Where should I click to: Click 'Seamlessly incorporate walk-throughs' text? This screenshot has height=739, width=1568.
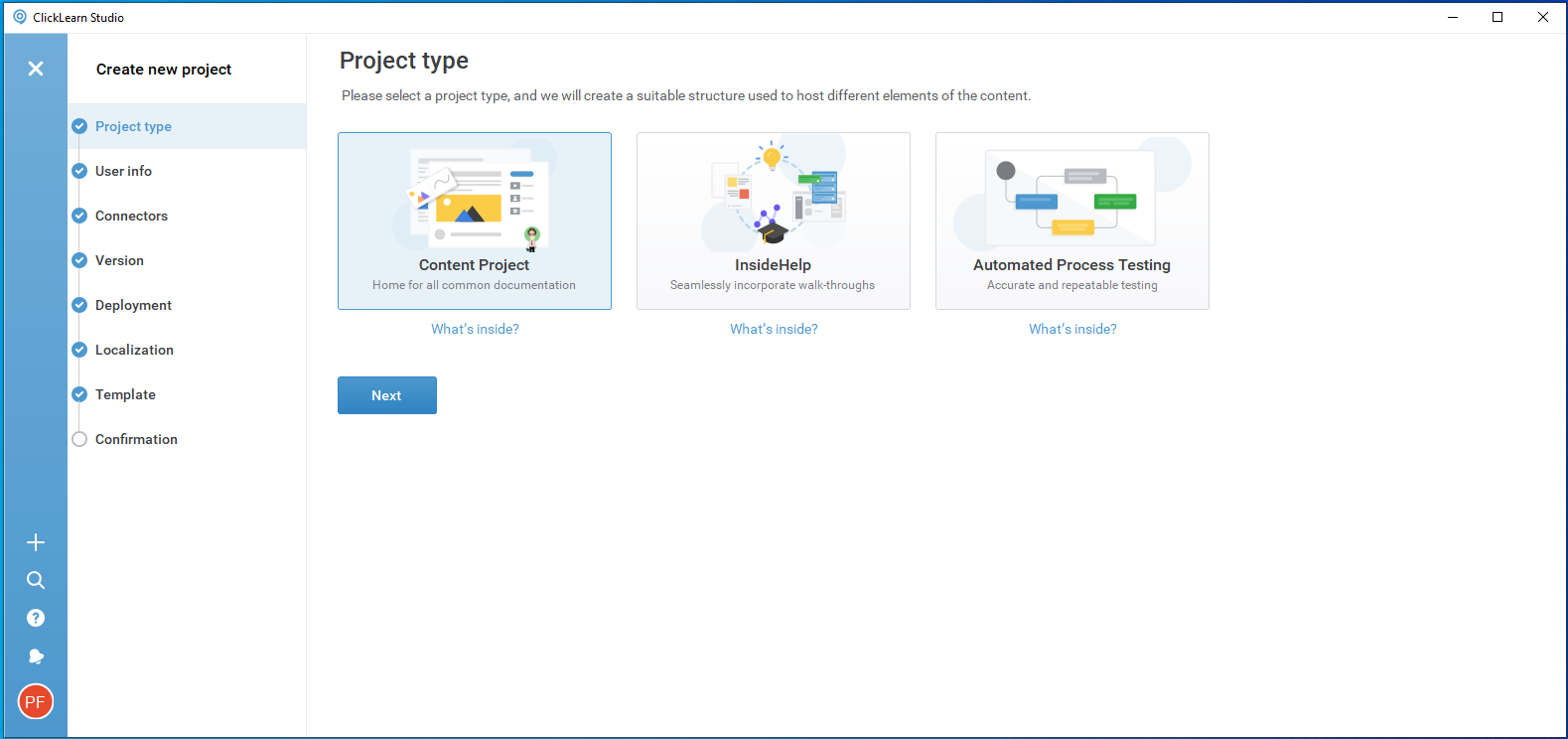click(773, 285)
